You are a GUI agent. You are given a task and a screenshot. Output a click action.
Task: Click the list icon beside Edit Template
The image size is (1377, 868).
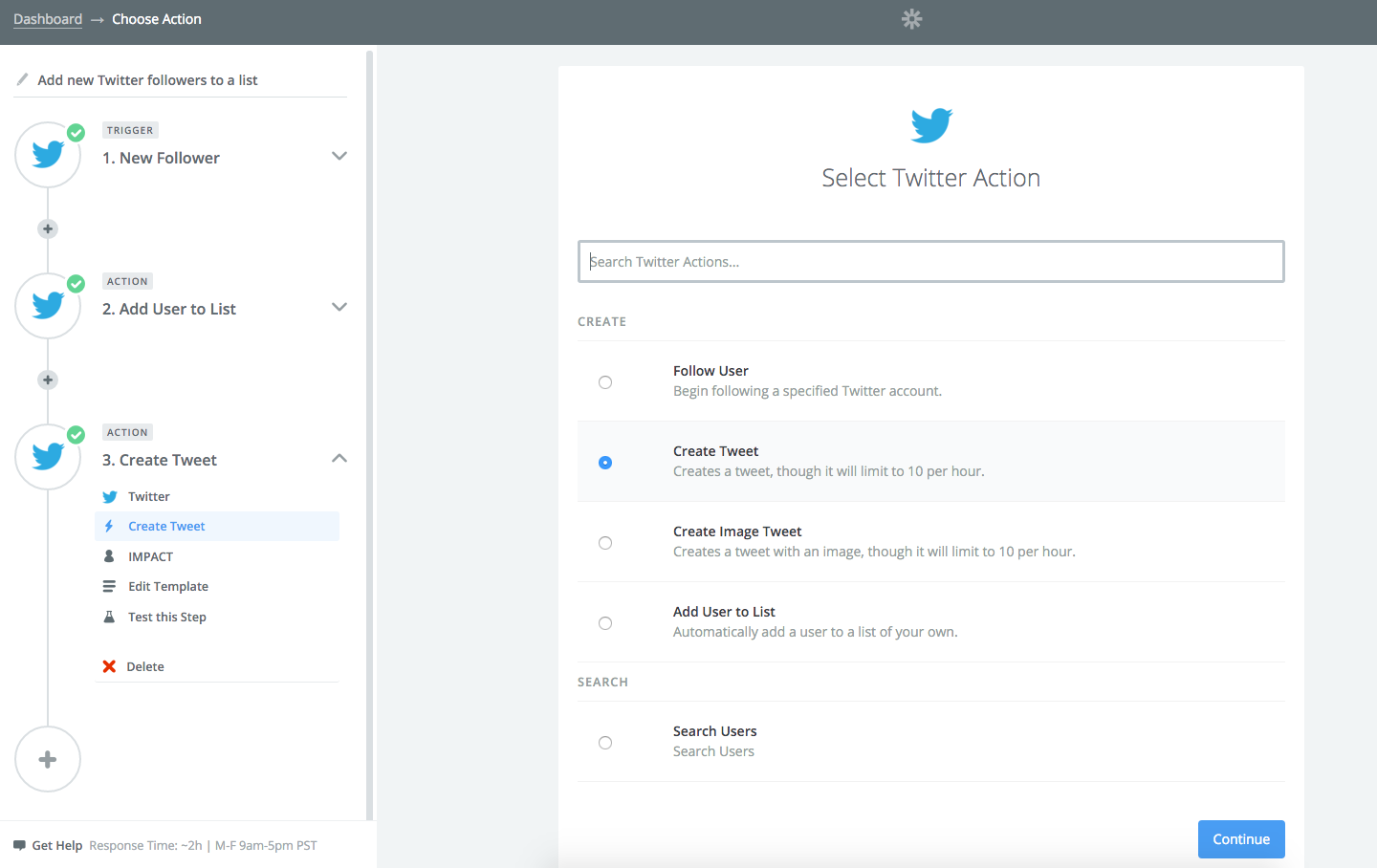coord(109,586)
